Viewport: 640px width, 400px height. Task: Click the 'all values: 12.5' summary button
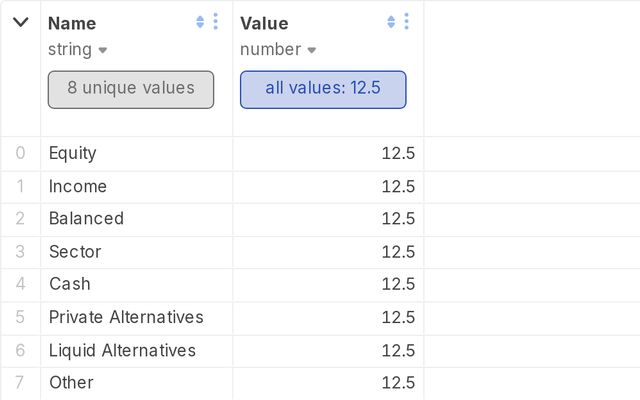pyautogui.click(x=323, y=89)
